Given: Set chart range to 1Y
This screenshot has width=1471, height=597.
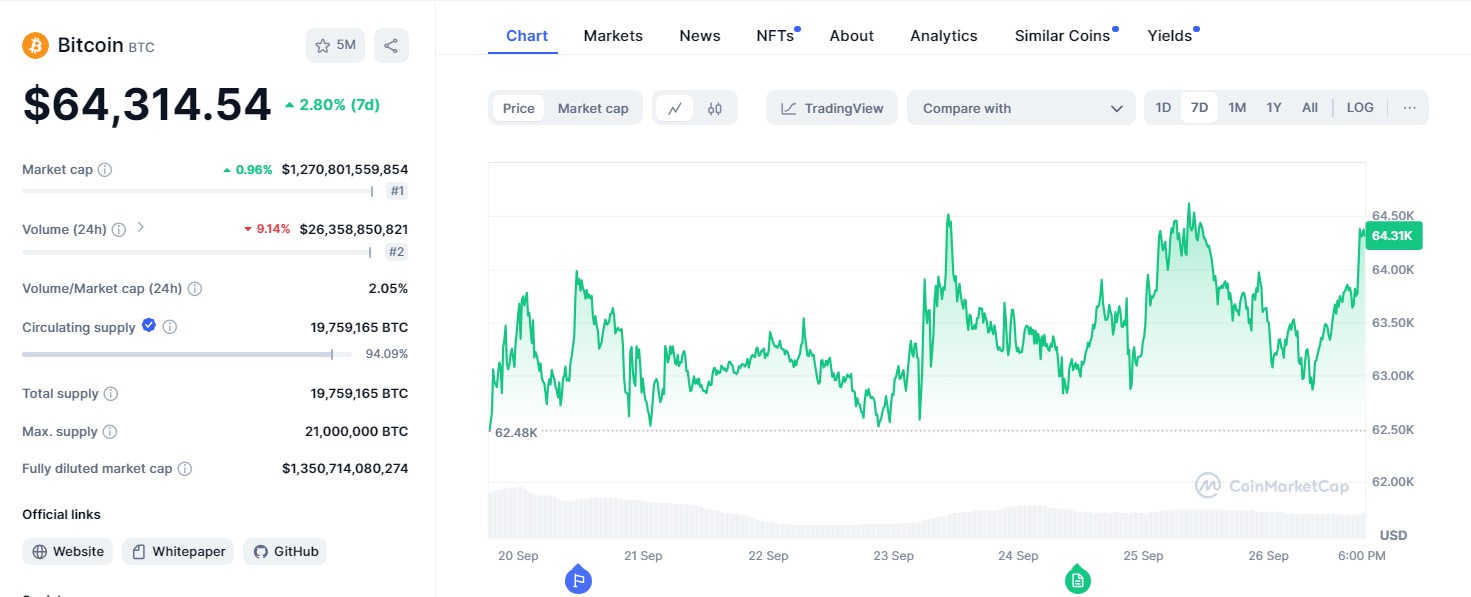Looking at the screenshot, I should click(1274, 108).
